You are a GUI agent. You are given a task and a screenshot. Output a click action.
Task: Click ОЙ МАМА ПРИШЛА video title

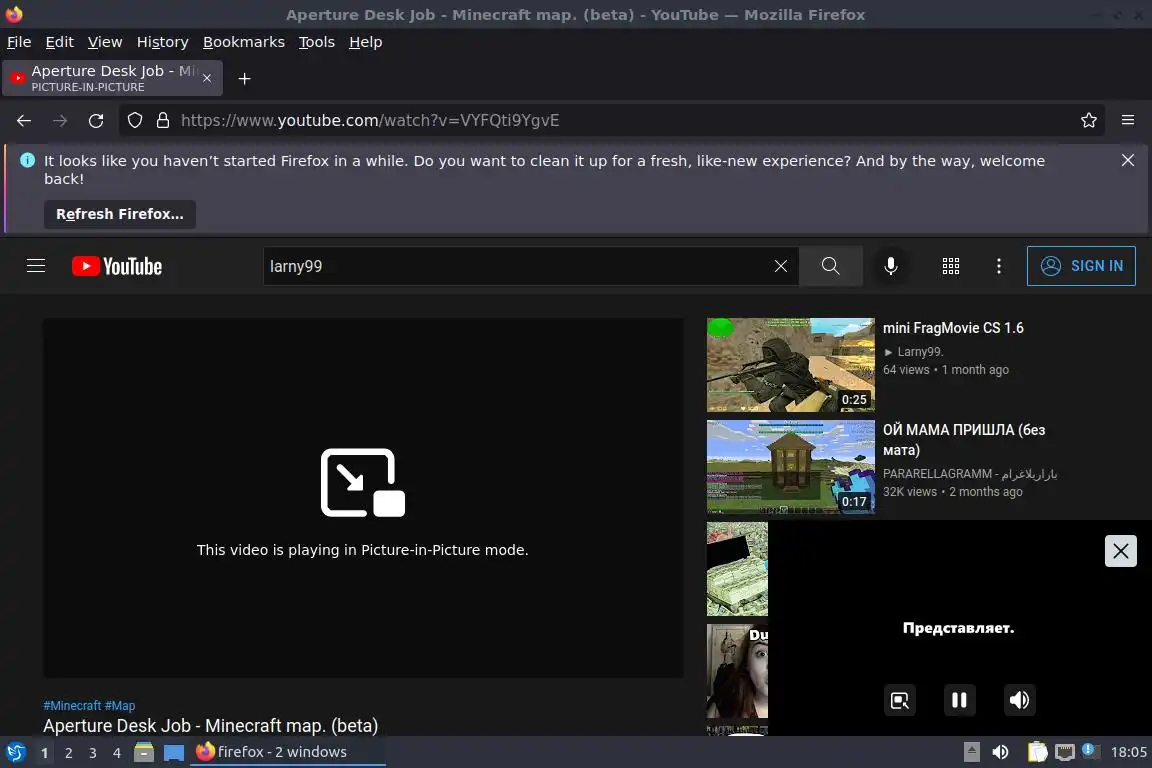(x=964, y=439)
